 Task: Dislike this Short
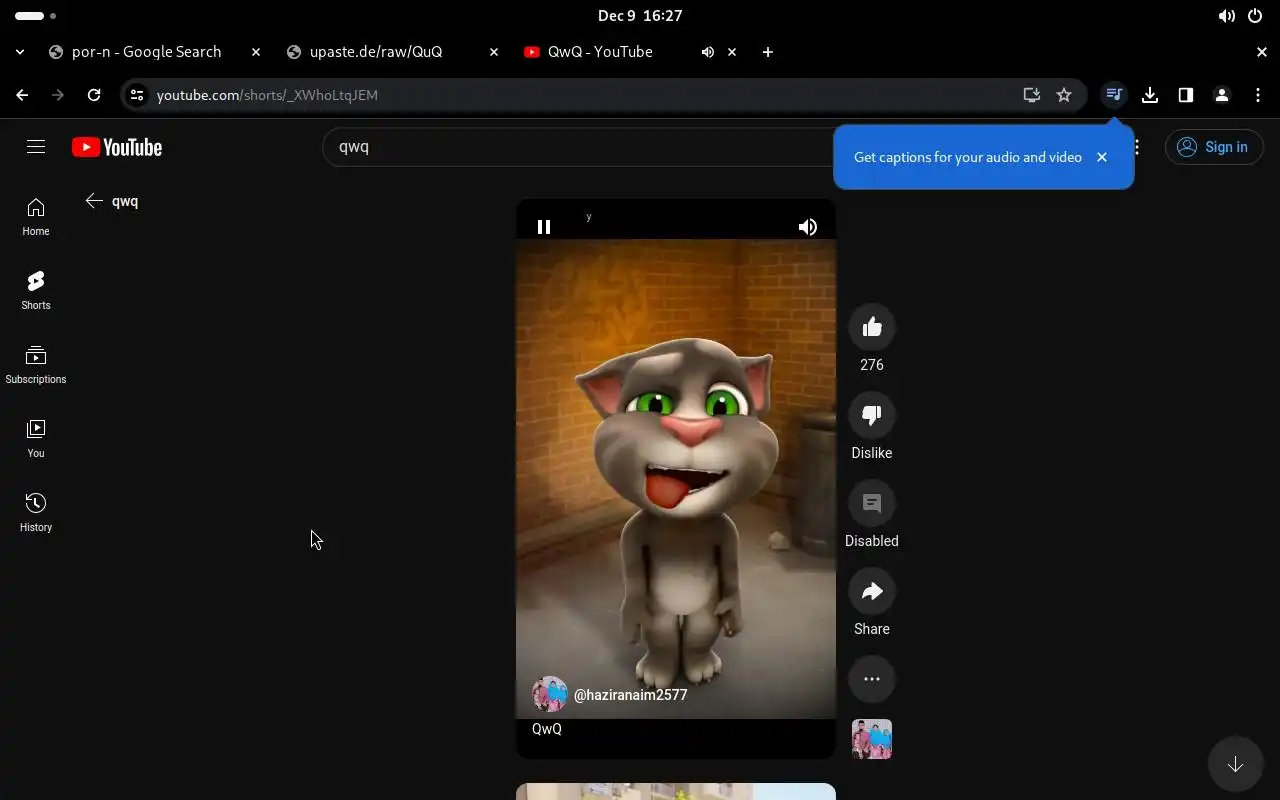point(872,415)
